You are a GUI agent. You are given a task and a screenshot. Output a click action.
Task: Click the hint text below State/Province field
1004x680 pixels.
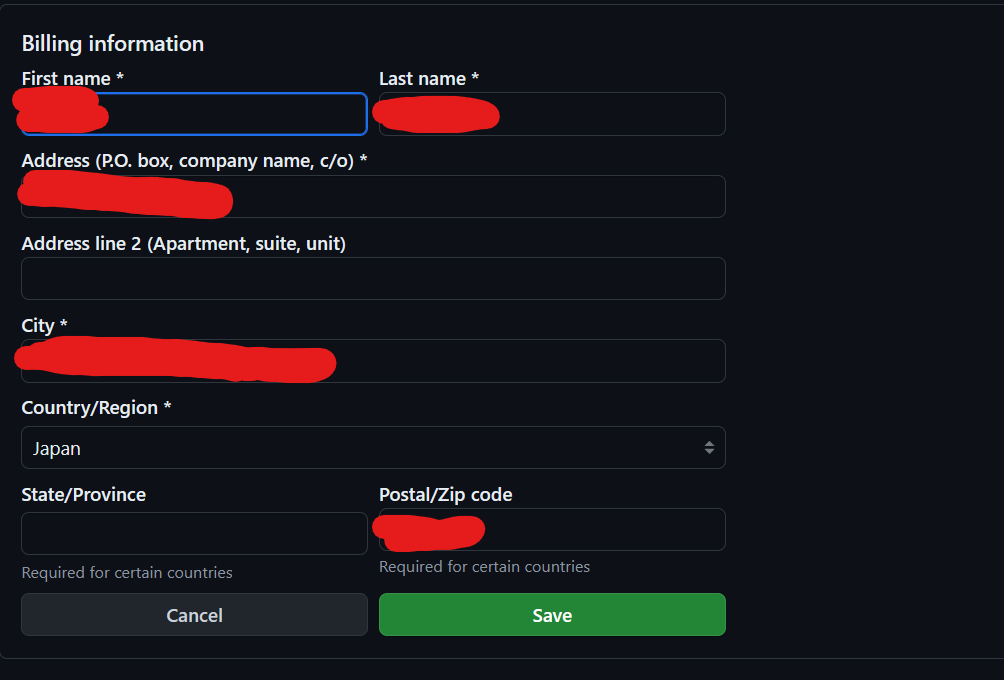point(127,573)
